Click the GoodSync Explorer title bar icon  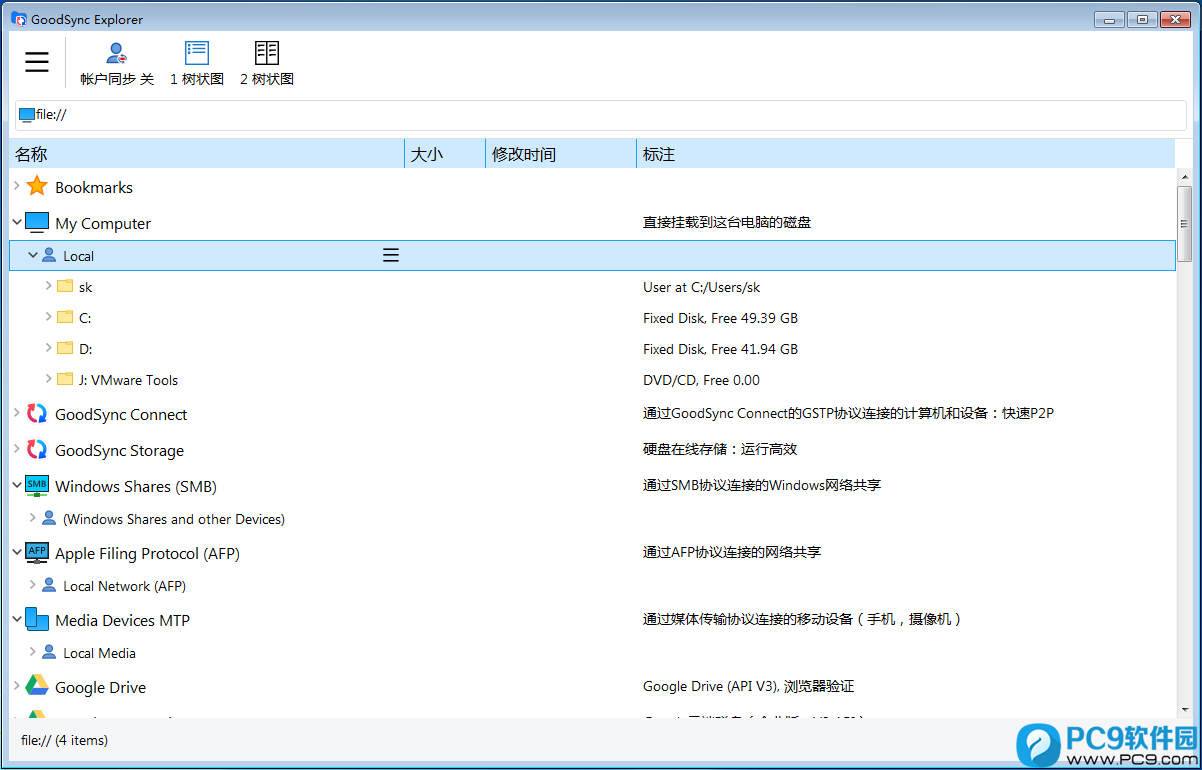click(x=19, y=19)
